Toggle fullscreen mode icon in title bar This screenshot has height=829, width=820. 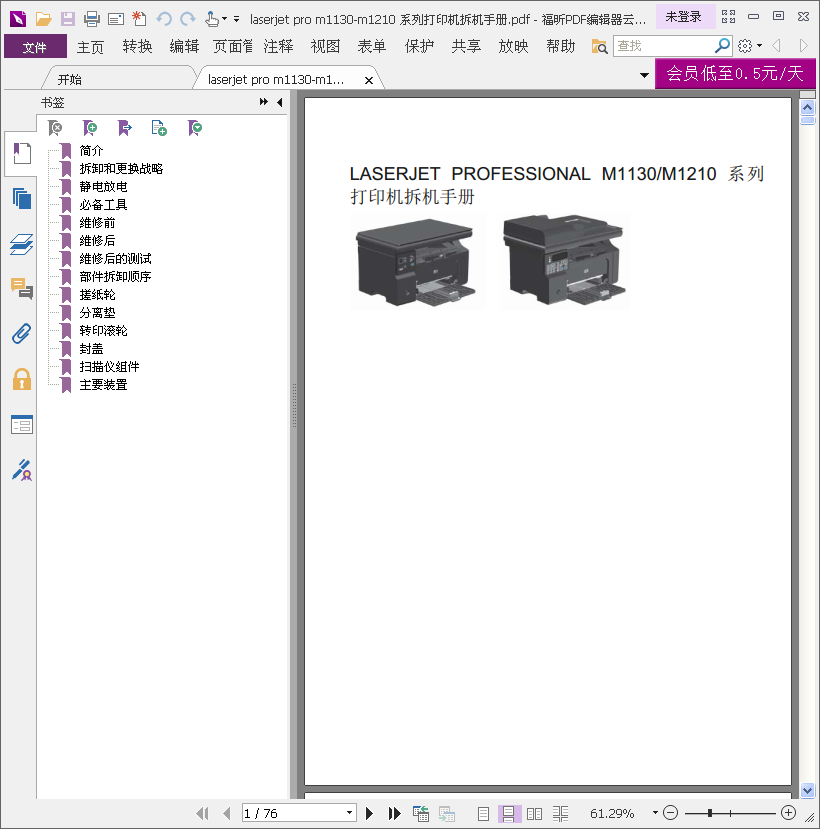tap(729, 16)
